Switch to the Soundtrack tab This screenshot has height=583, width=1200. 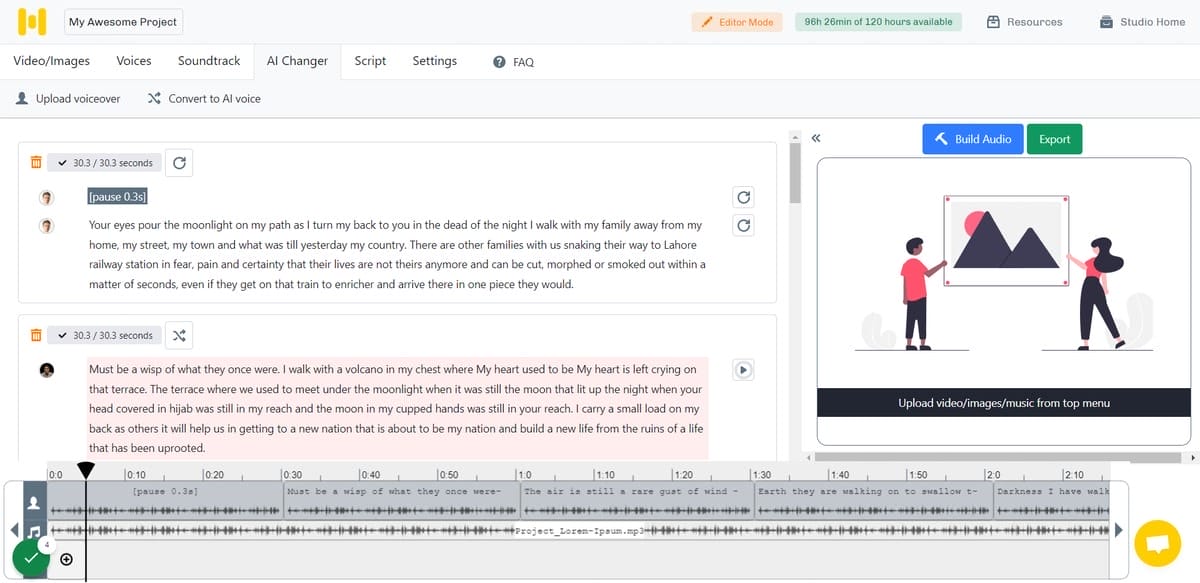tap(208, 61)
